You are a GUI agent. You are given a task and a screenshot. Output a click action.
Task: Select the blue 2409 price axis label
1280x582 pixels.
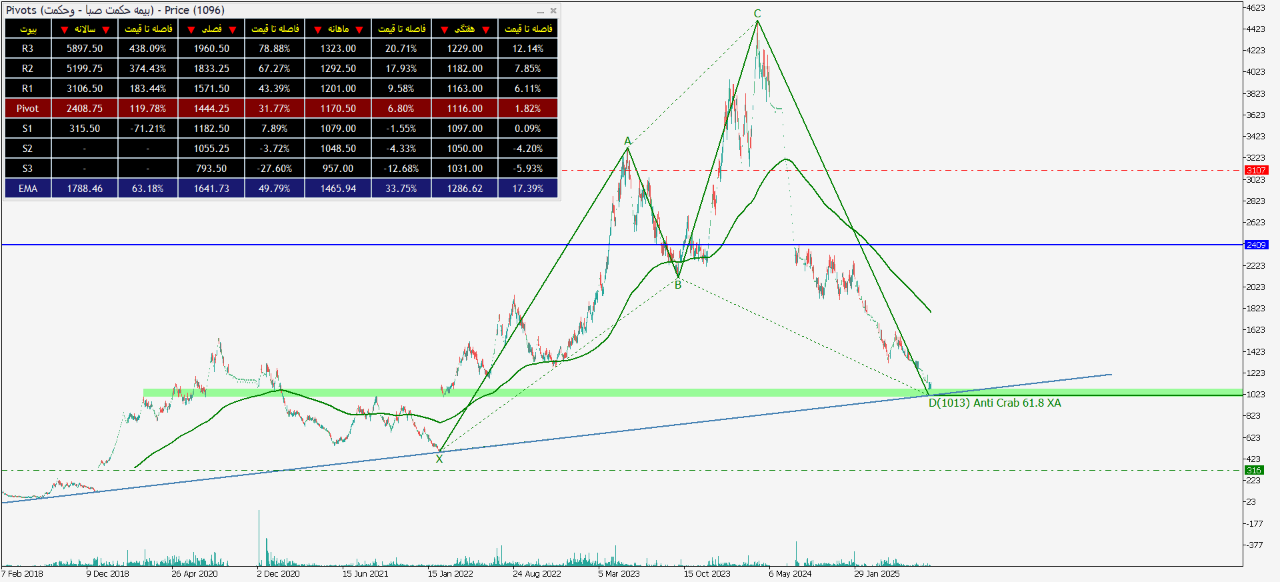[1256, 245]
